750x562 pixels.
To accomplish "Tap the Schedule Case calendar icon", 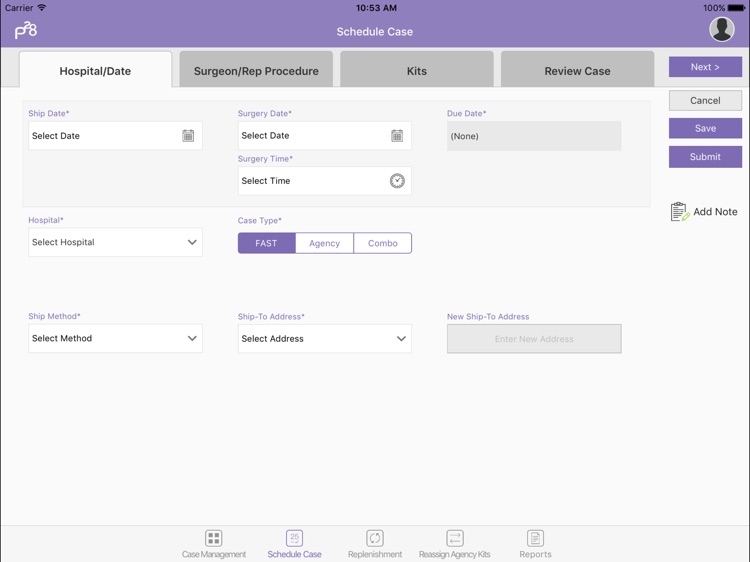I will click(x=294, y=538).
